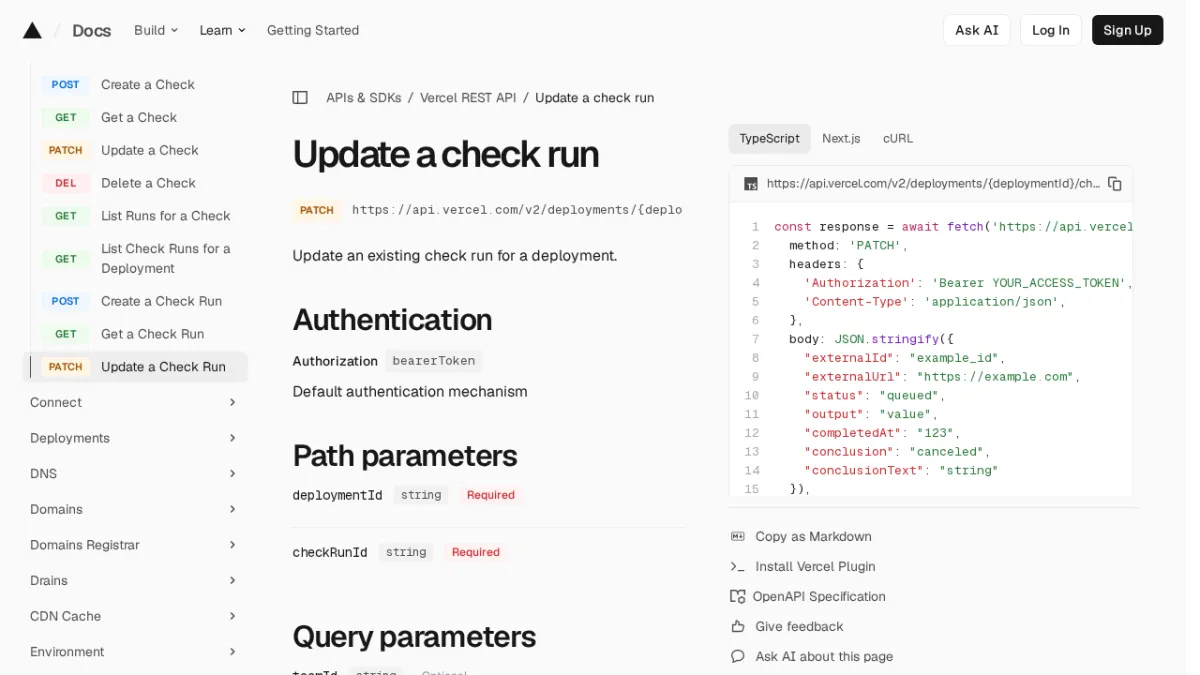Click the Ask AI button
Viewport: 1200px width, 675px height.
(x=976, y=30)
